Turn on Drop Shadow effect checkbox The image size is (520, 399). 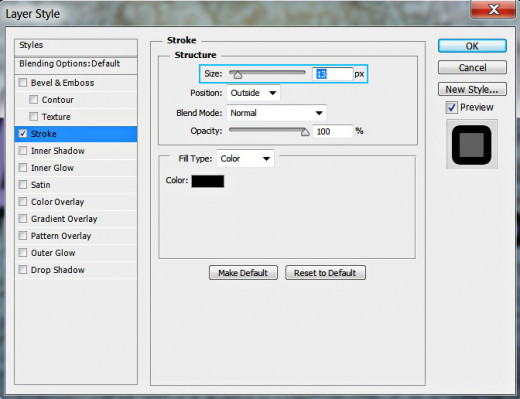click(x=23, y=270)
